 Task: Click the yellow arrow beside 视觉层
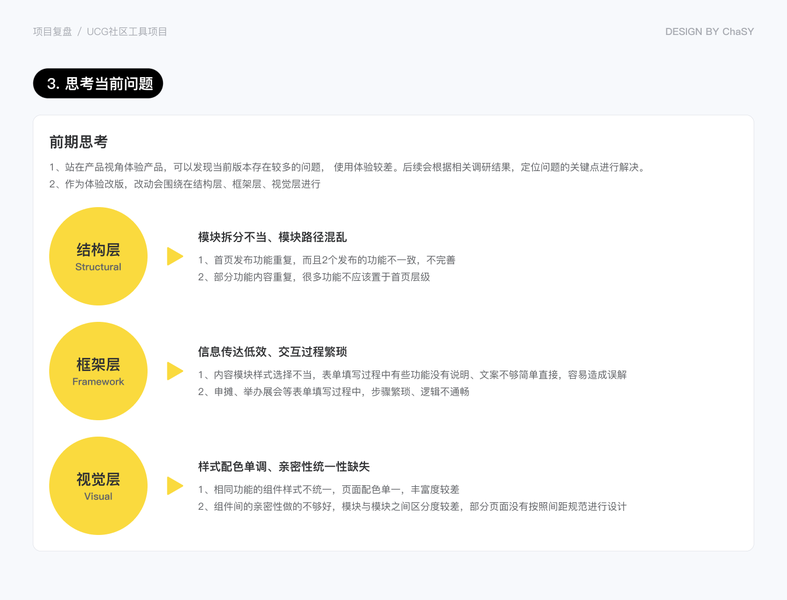175,486
